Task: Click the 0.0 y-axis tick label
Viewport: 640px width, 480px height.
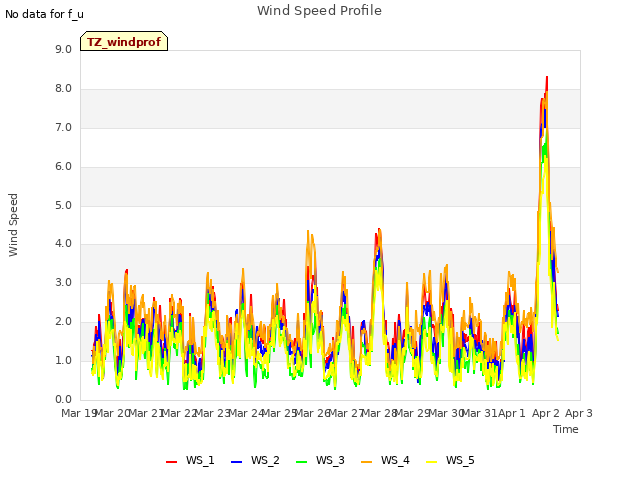Action: (63, 399)
